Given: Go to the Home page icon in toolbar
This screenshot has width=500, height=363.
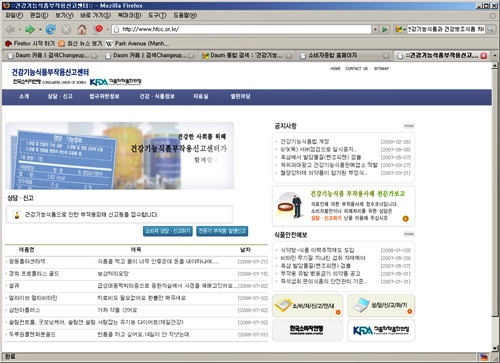Looking at the screenshot, I should pos(82,29).
